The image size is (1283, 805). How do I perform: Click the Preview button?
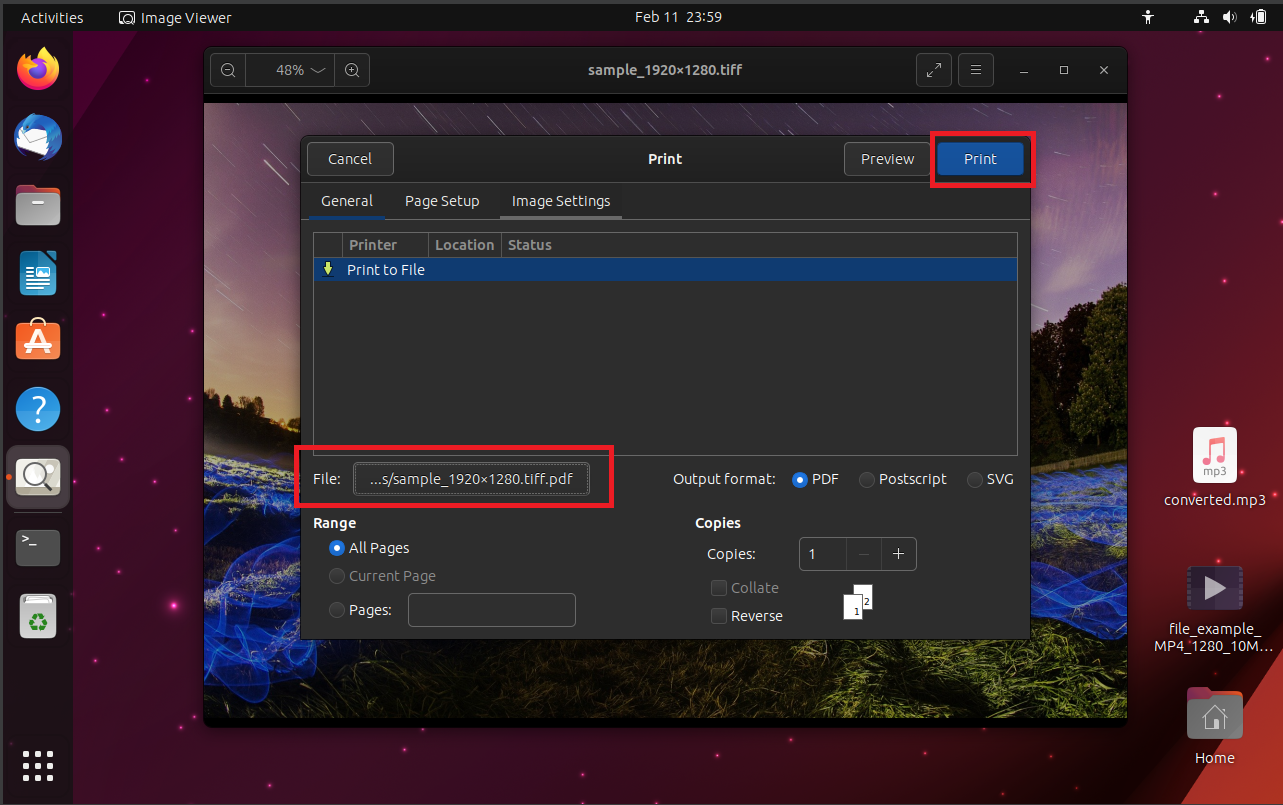pos(886,158)
